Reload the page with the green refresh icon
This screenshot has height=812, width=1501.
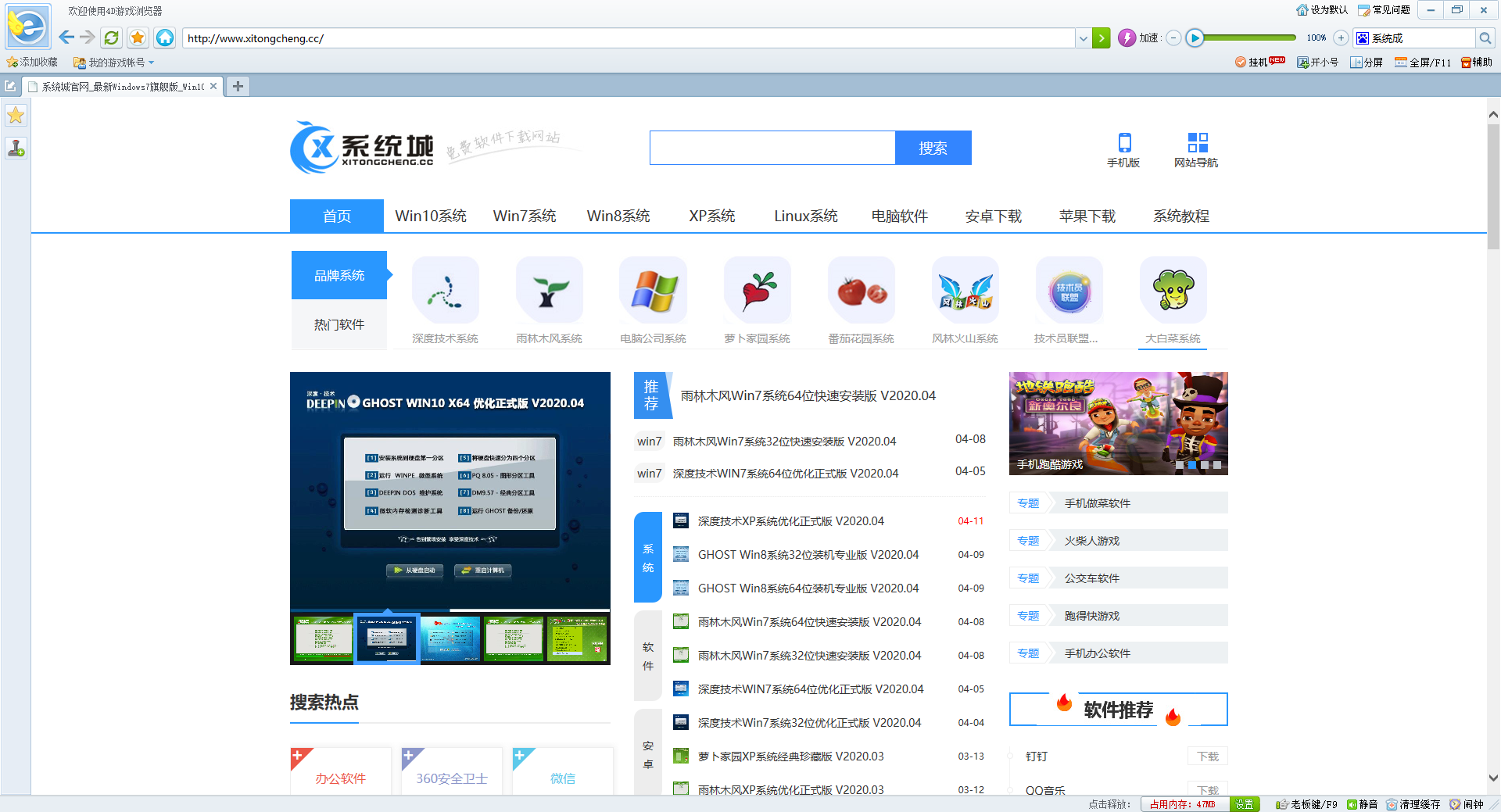click(111, 38)
